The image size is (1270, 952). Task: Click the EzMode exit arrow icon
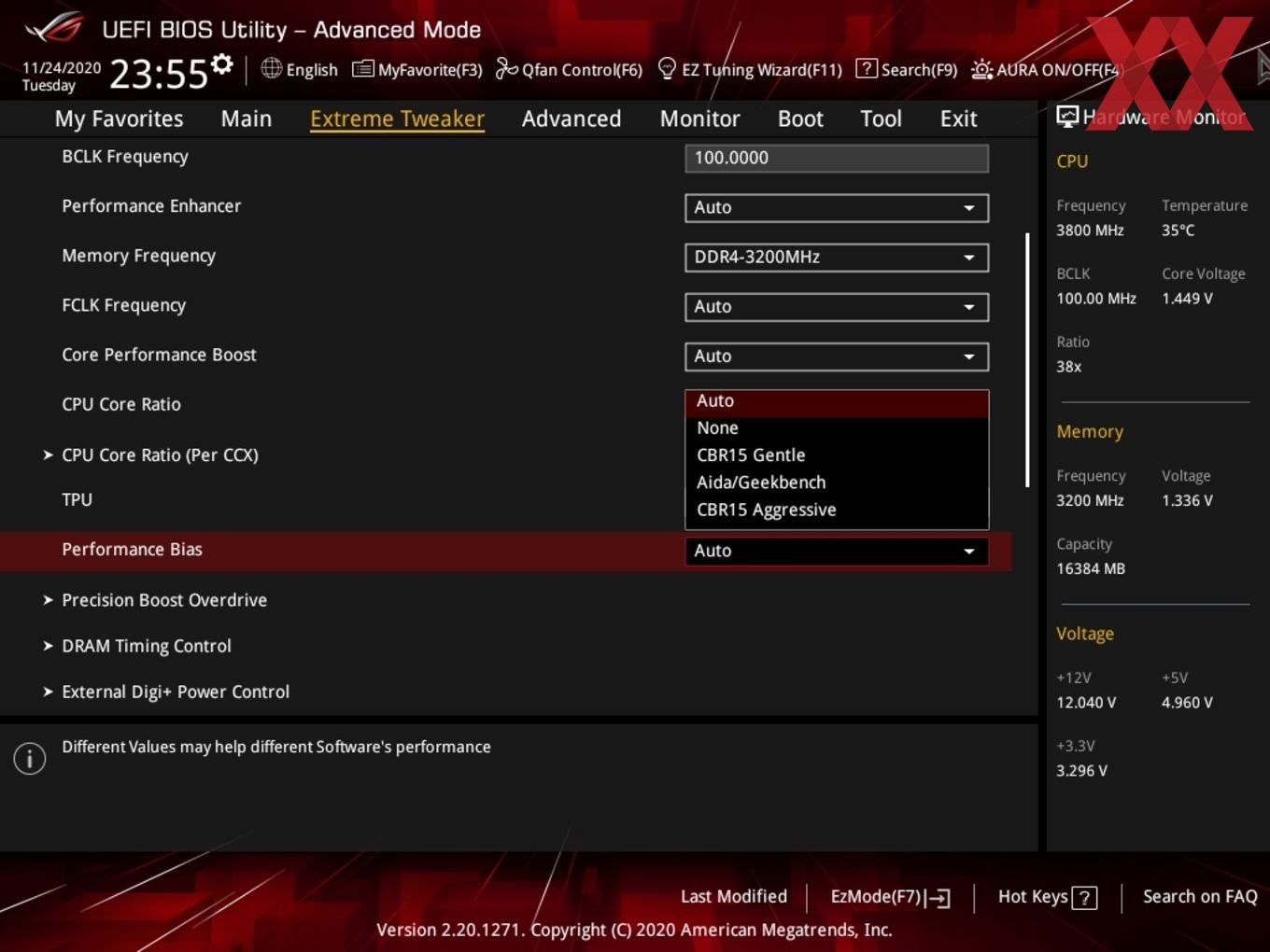939,898
